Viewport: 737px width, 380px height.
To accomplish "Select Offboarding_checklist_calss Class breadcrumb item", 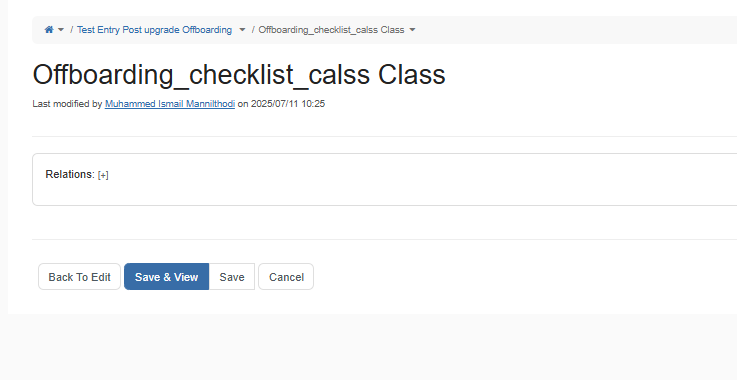I will (x=331, y=30).
